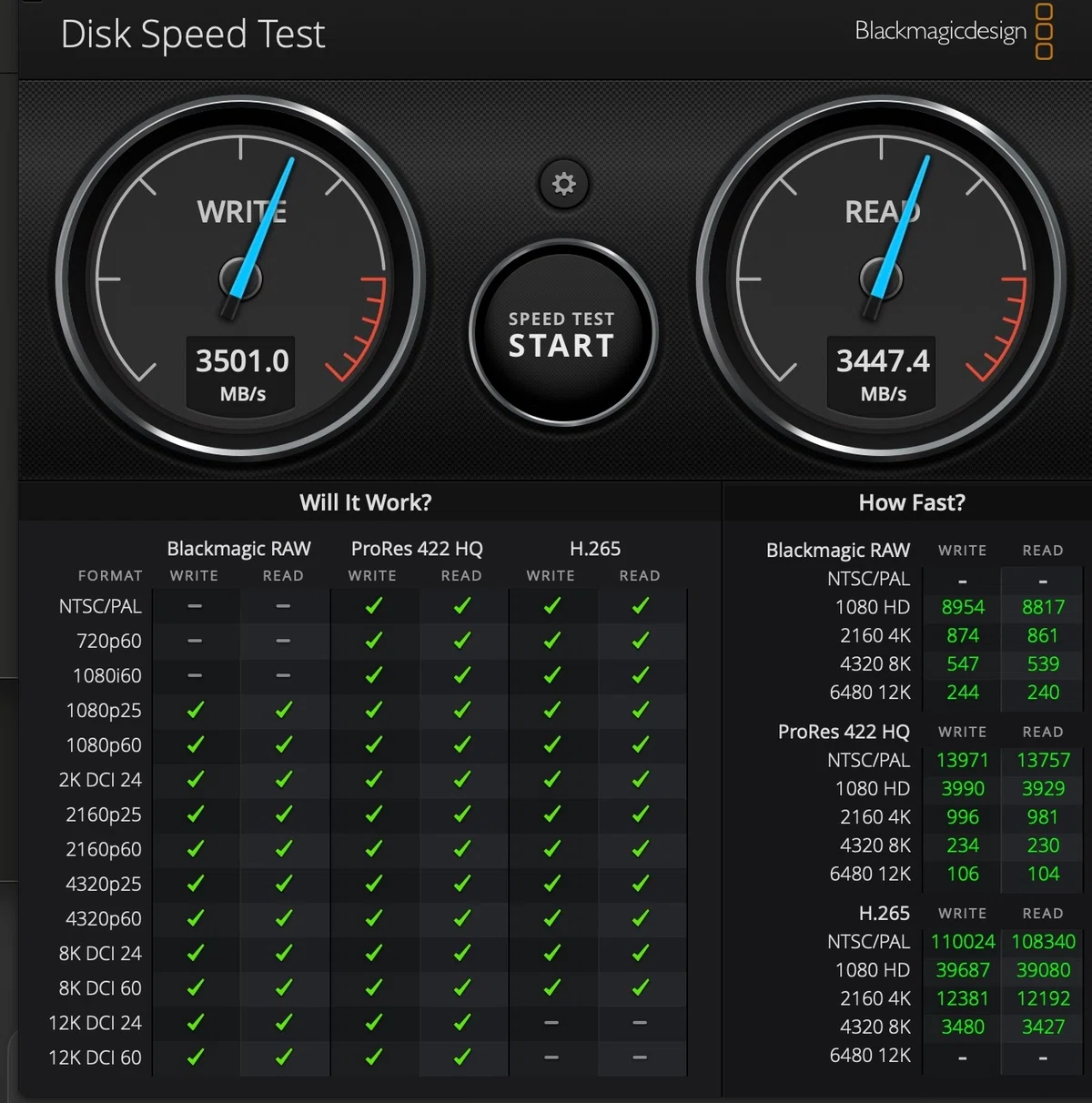
Task: Click ProRes 6480 12K read value 104
Action: click(1043, 874)
